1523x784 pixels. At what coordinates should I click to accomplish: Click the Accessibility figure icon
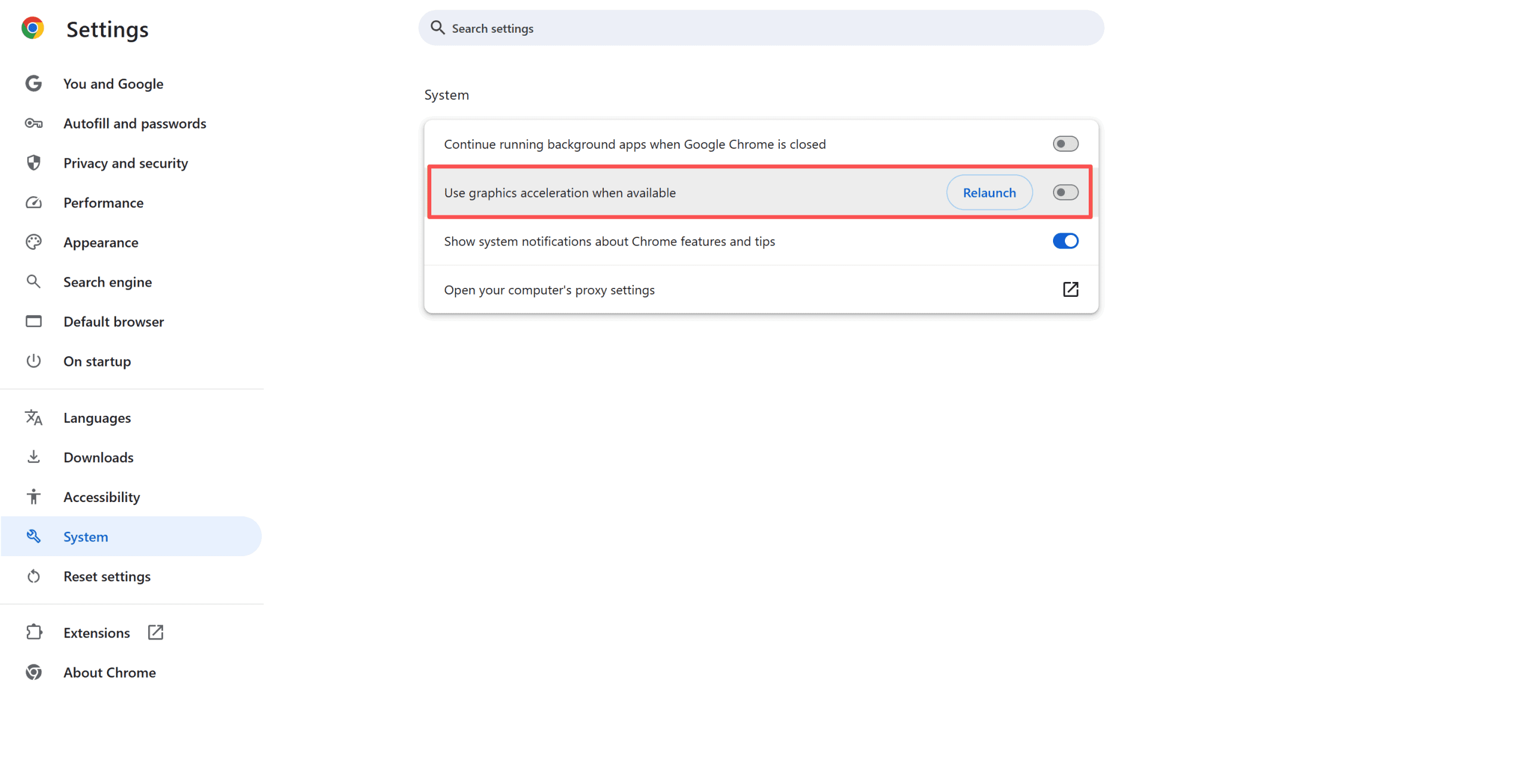(34, 497)
